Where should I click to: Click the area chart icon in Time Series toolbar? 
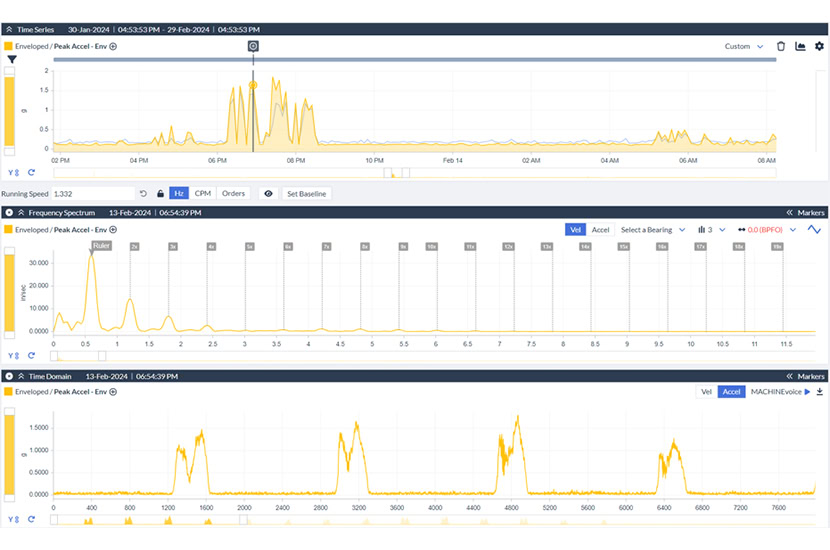[800, 47]
